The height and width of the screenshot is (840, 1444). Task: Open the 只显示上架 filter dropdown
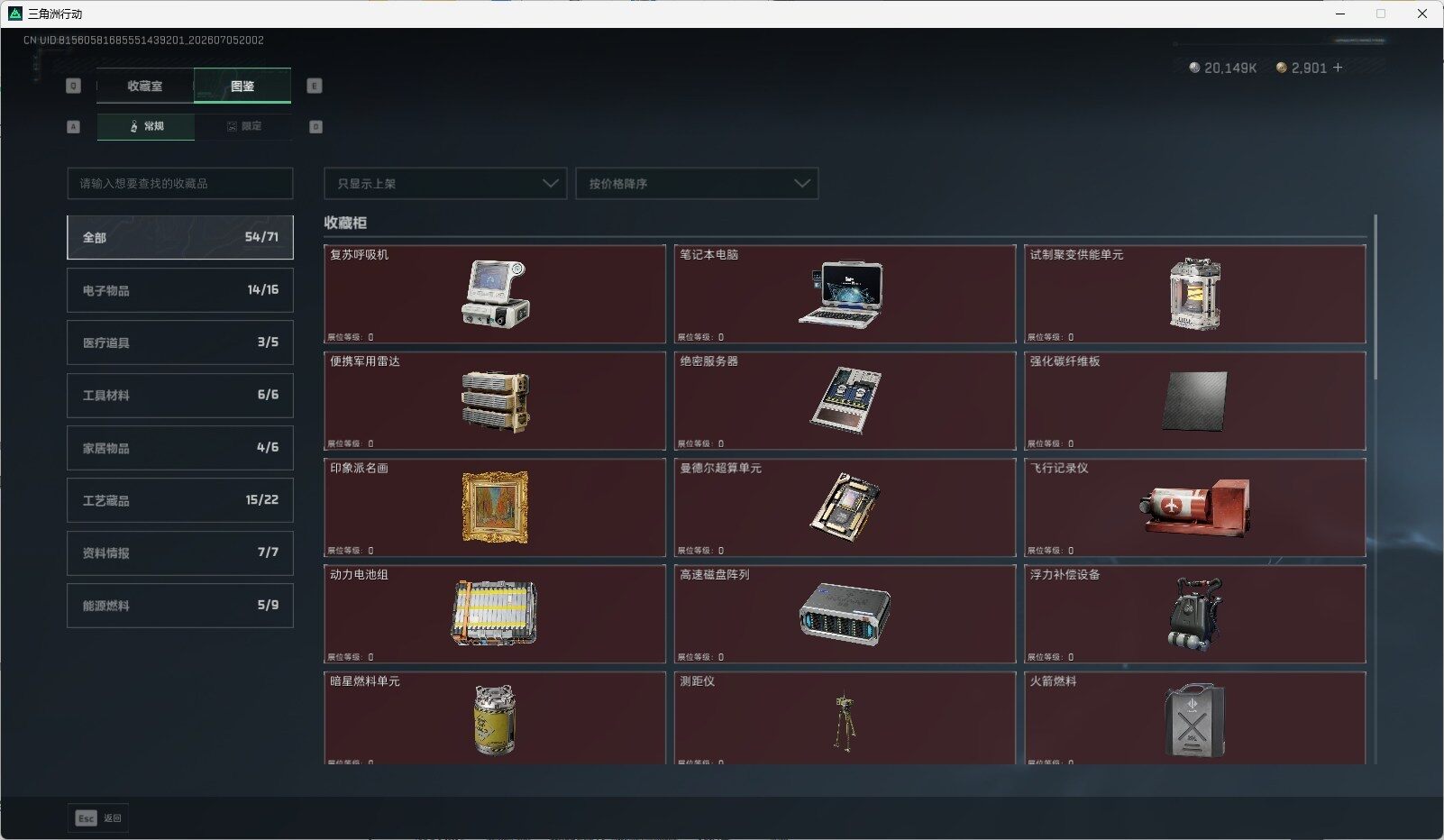(445, 183)
